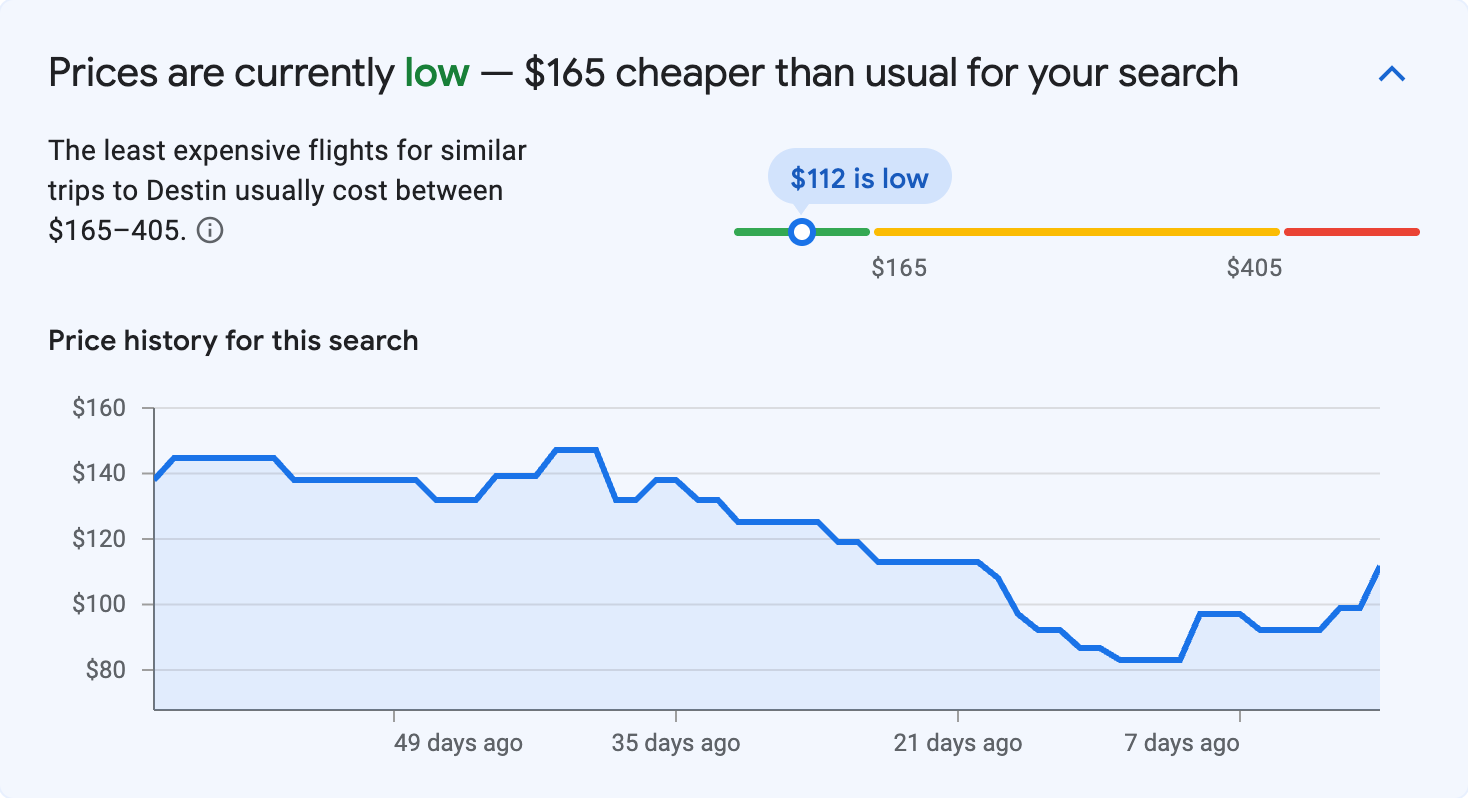Click the rightmost end of the price history line
Screen dimensions: 1468x798
[x=1378, y=568]
